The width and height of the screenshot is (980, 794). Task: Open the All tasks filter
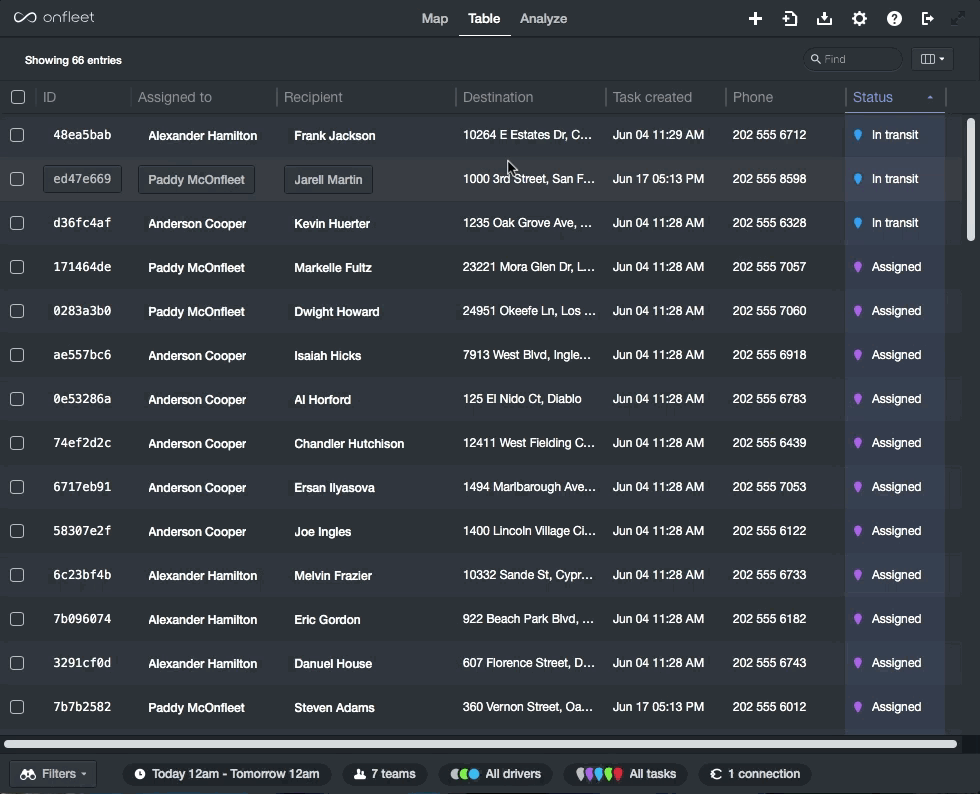(x=625, y=774)
